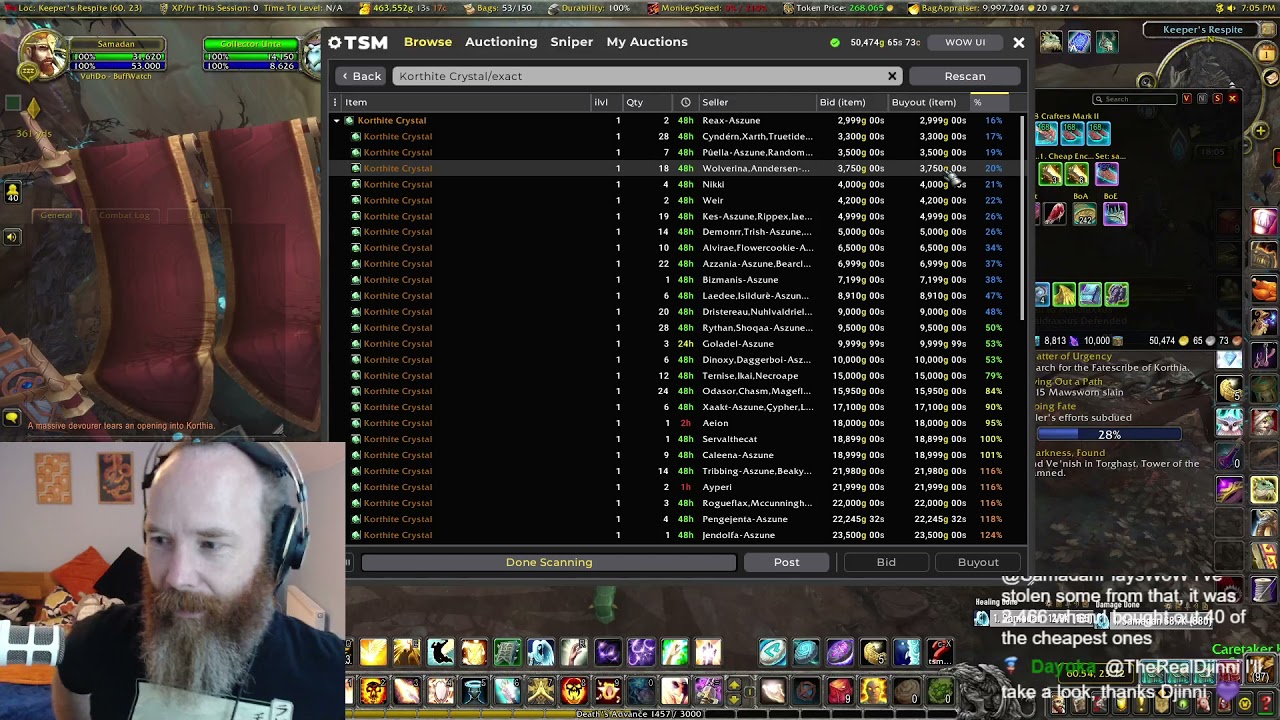
Task: Click the green dragon buff icon
Action: click(x=1051, y=42)
